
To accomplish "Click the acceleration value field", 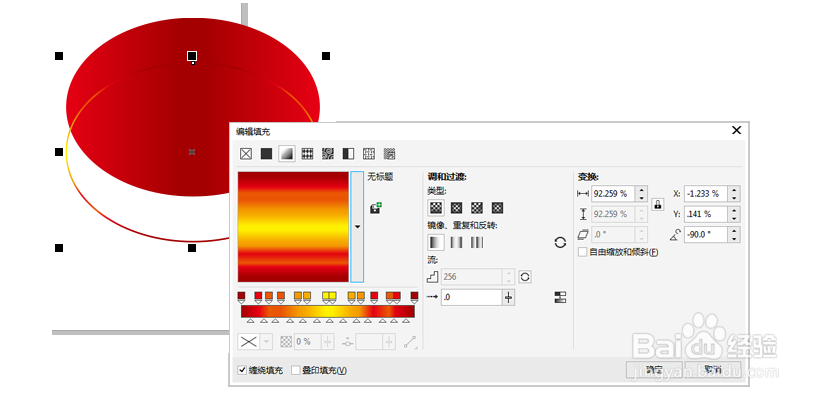I will (472, 297).
